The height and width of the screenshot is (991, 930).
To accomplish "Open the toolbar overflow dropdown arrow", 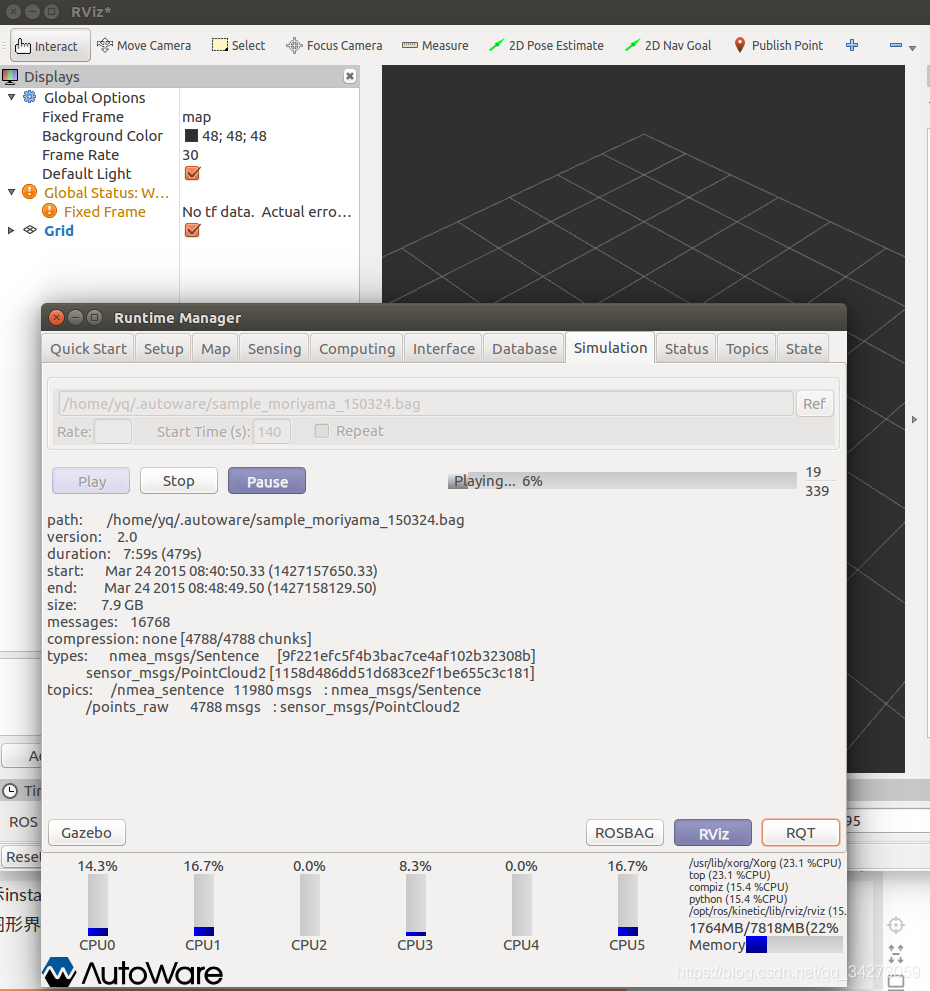I will tap(912, 48).
